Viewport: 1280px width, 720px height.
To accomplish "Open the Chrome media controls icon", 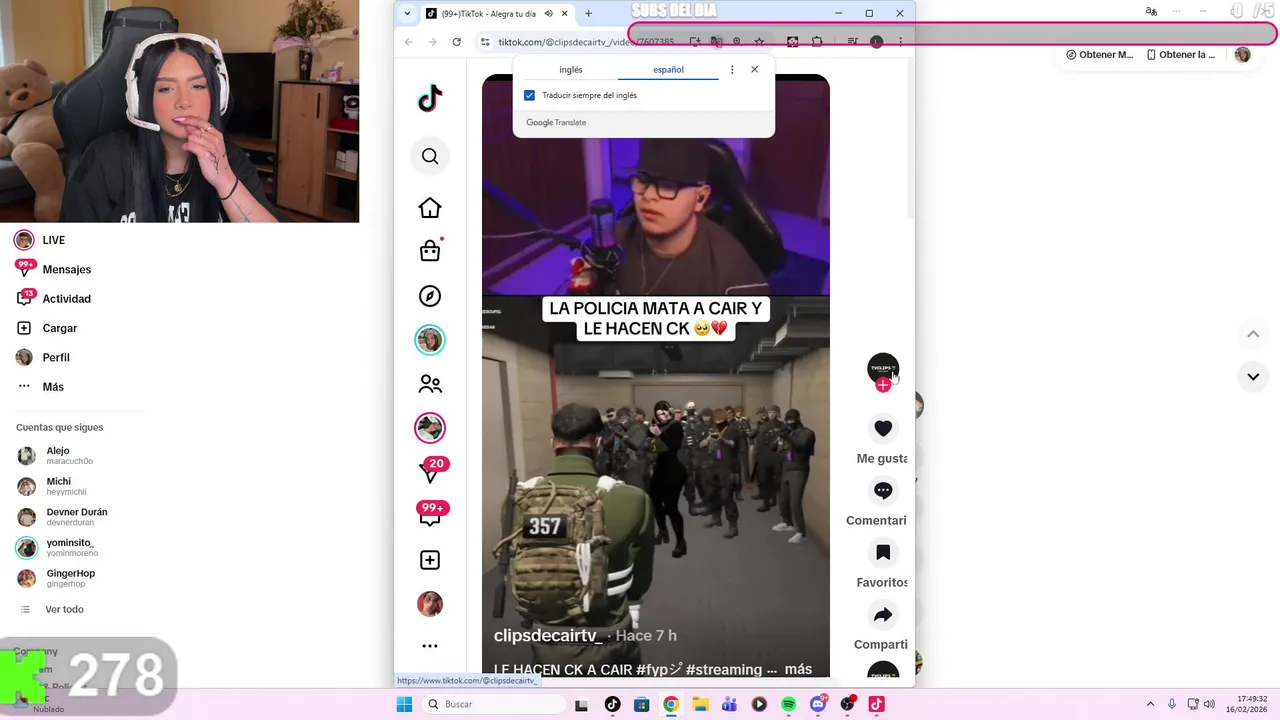I will click(x=852, y=42).
